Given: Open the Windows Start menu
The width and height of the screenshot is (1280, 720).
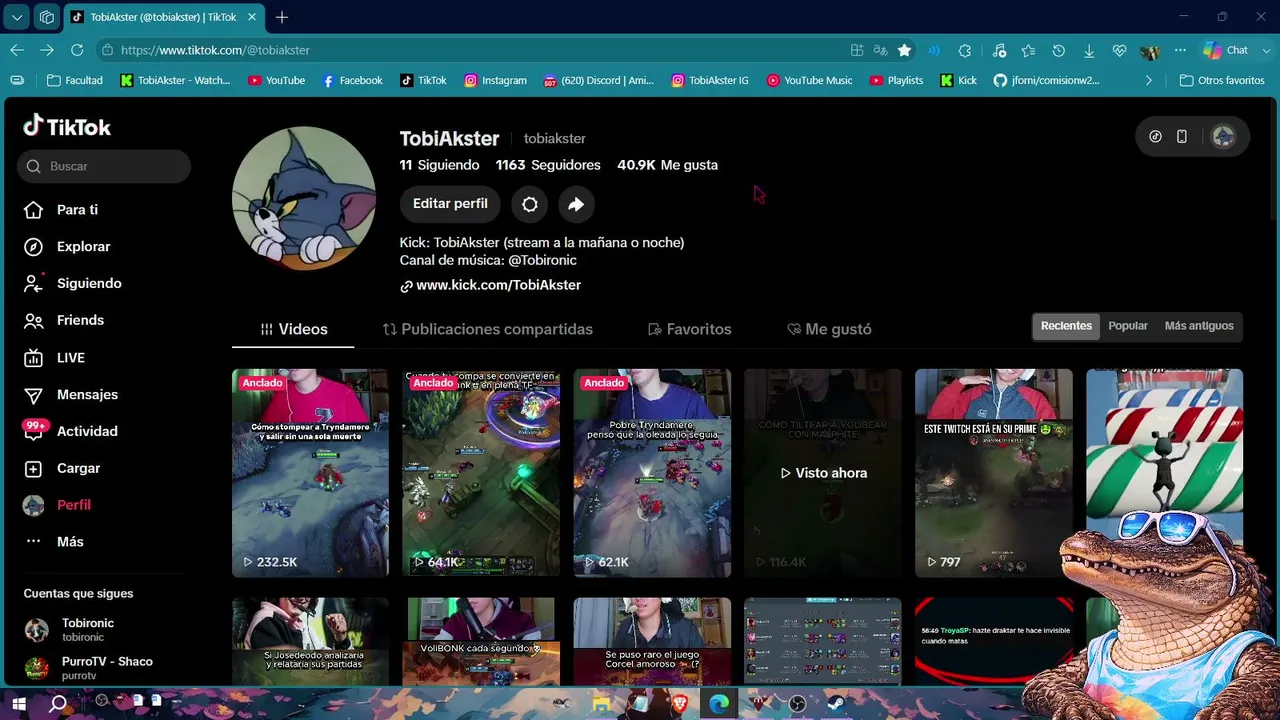Looking at the screenshot, I should [18, 704].
